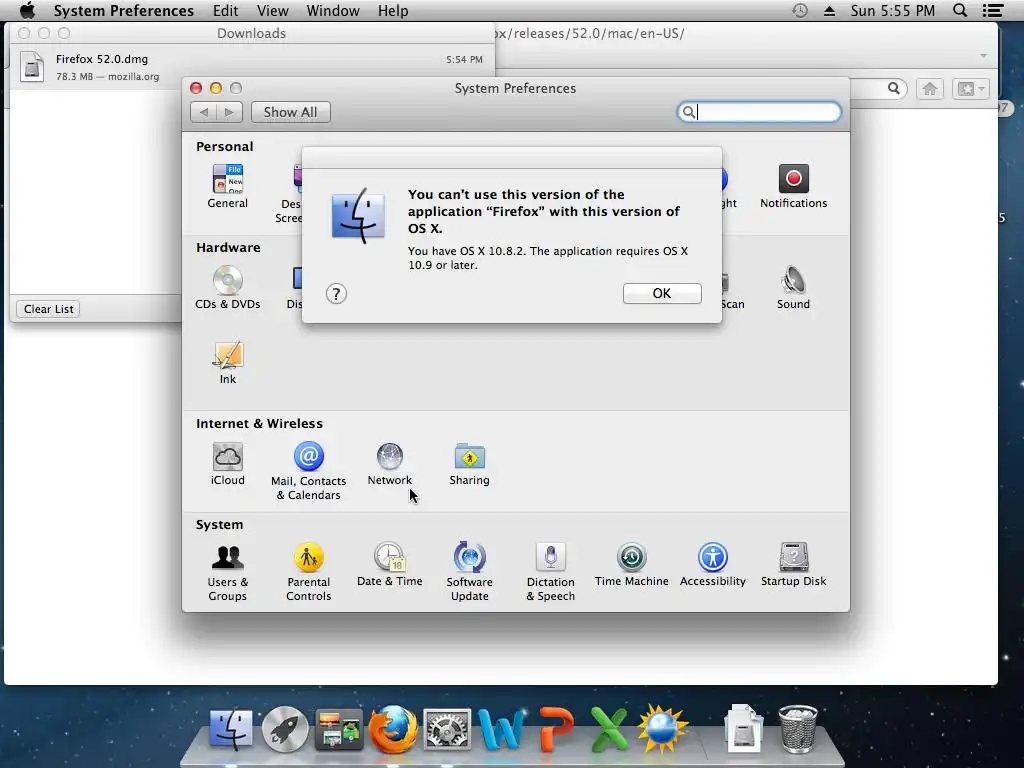Launch Microsoft Word from Dock
1024x768 pixels.
(x=501, y=729)
